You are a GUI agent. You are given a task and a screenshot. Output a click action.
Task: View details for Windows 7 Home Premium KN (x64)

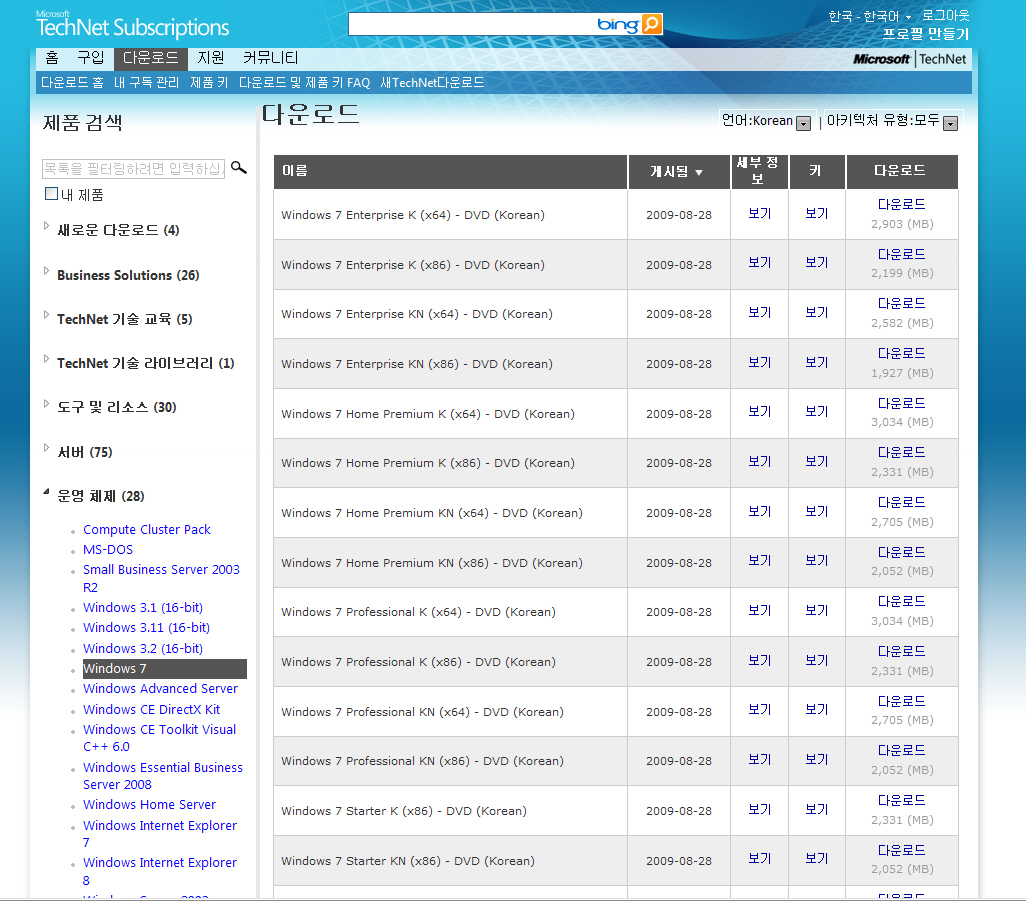click(760, 511)
